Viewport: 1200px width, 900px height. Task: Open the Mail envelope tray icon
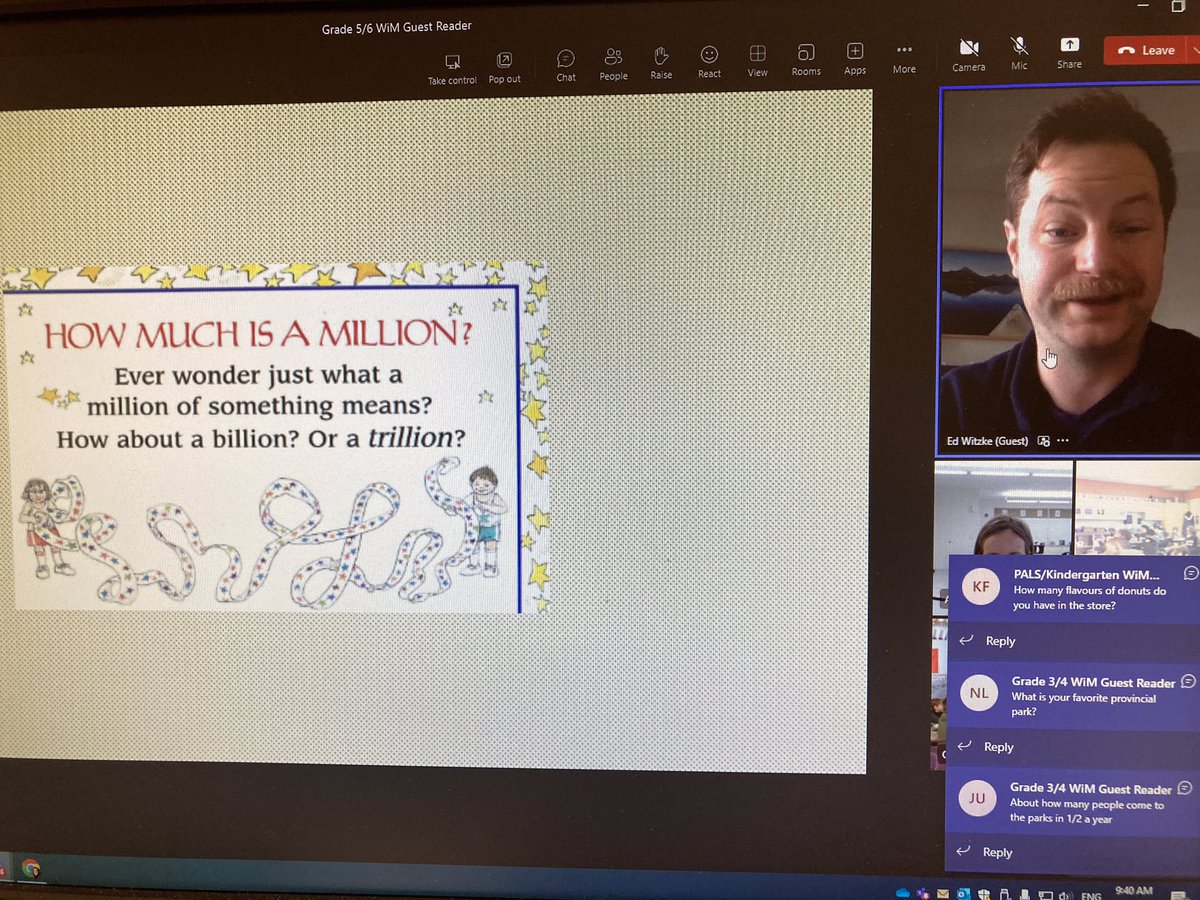point(943,894)
